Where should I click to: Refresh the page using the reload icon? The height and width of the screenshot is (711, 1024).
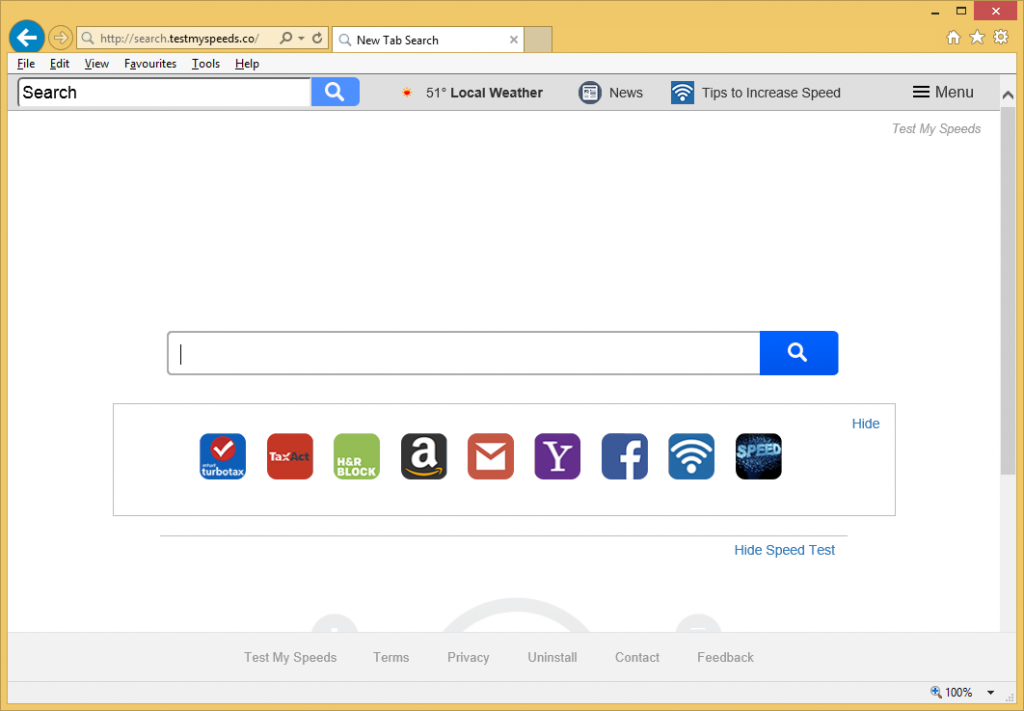(317, 38)
